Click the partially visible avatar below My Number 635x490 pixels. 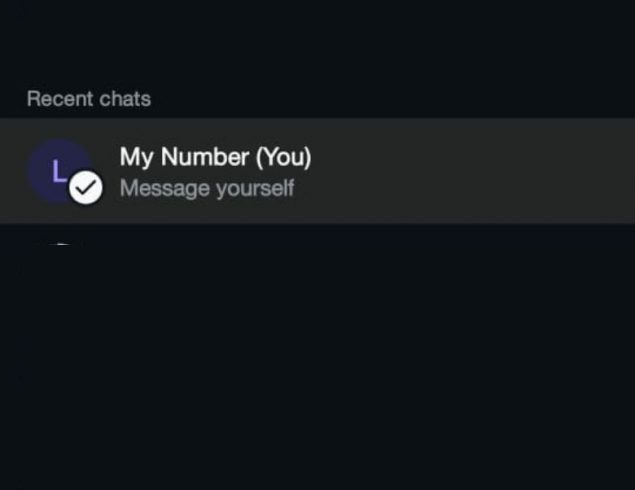[x=61, y=245]
